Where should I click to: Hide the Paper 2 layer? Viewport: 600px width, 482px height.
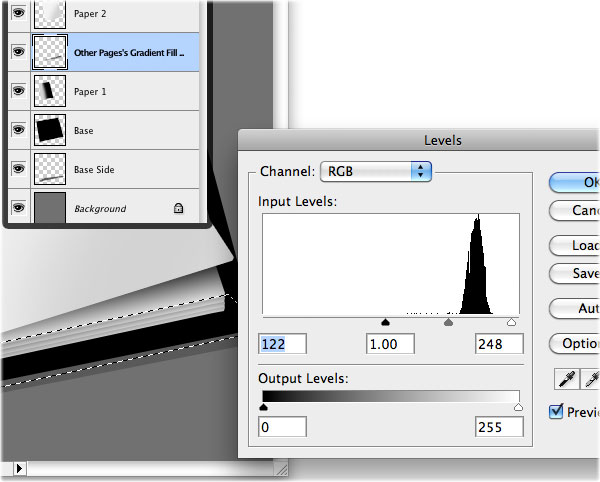point(18,13)
